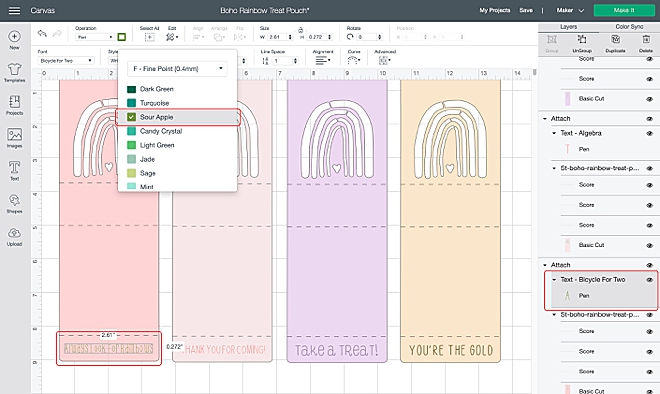Click the Save link

[526, 10]
